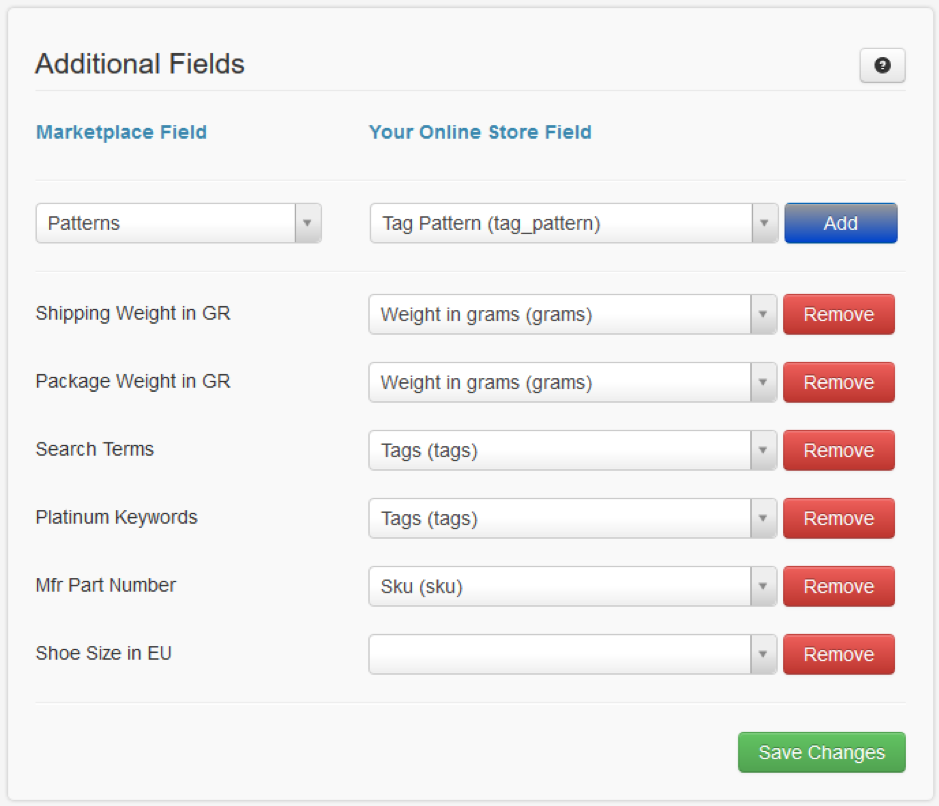Image resolution: width=939 pixels, height=806 pixels.
Task: Remove the Platinum Keywords field mapping
Action: pos(838,519)
